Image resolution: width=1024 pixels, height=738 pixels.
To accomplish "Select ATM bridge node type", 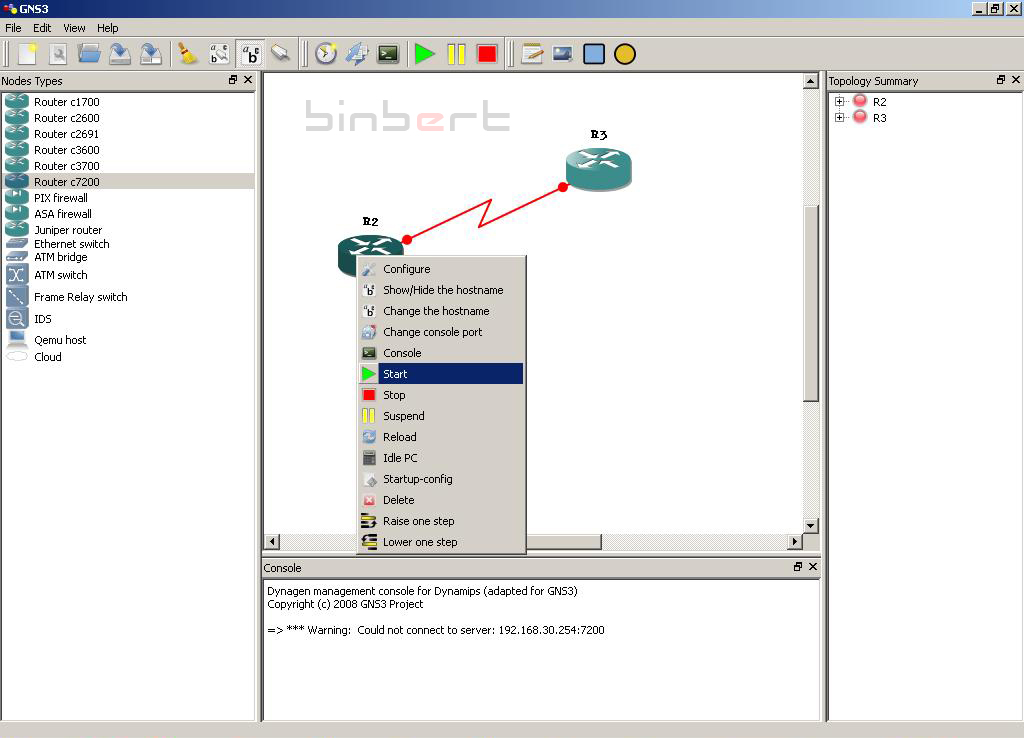I will pyautogui.click(x=128, y=257).
